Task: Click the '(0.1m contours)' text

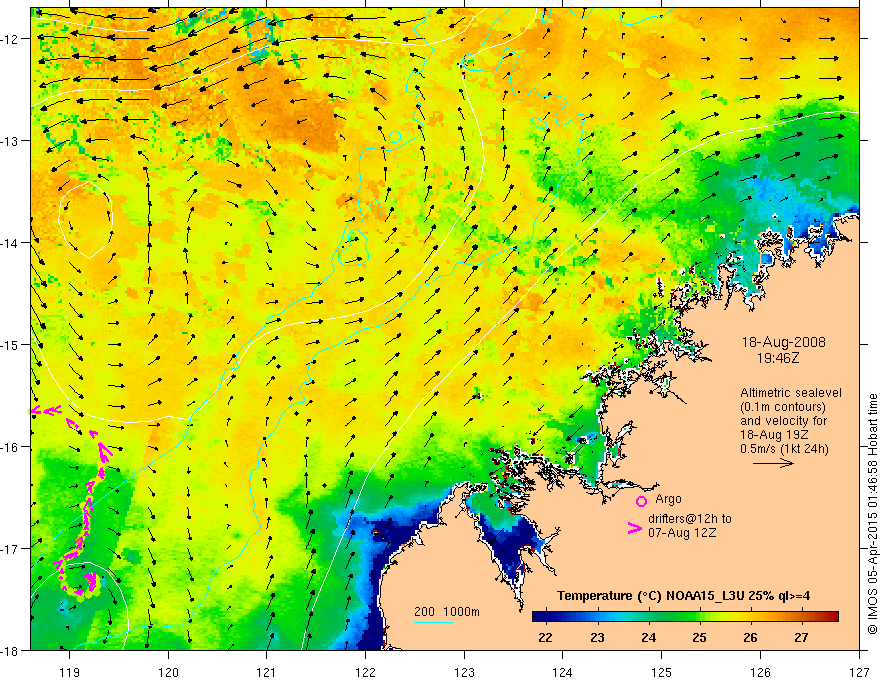Action: [x=783, y=407]
